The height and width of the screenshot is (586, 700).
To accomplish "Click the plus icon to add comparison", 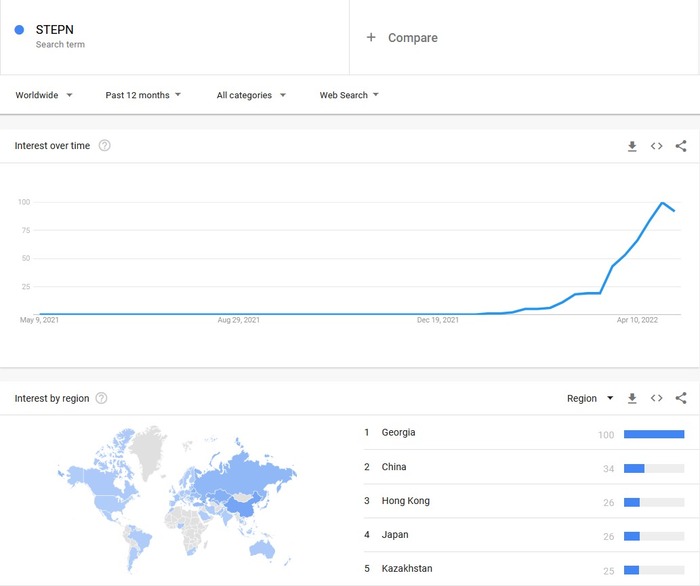I will 371,38.
